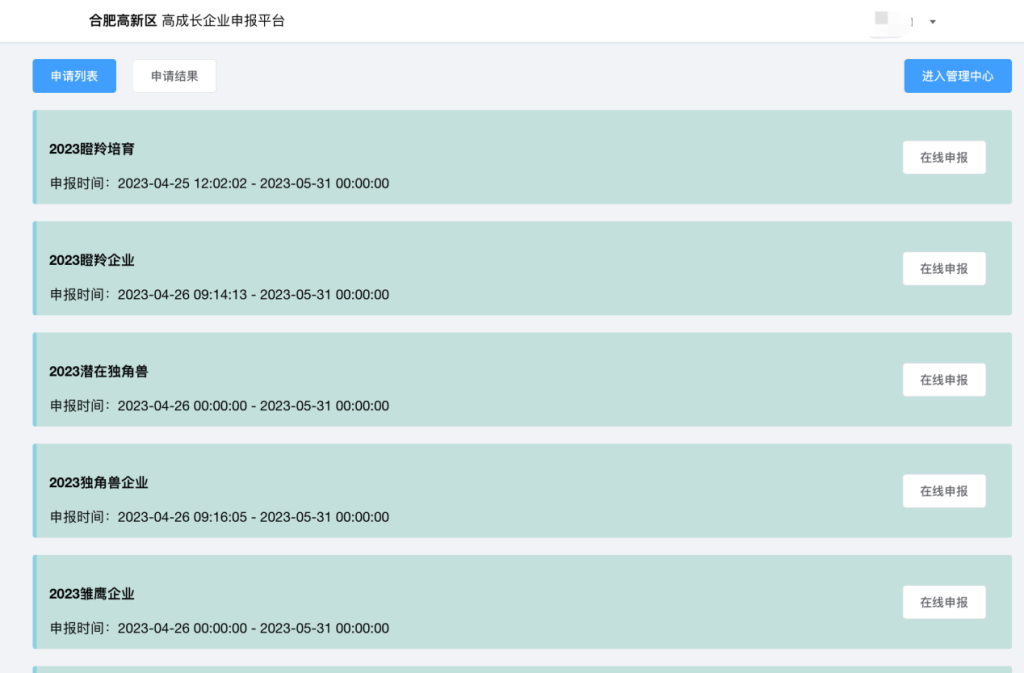Click the 申报时间 line starting 2023-04-26 09:16:05

click(x=220, y=517)
